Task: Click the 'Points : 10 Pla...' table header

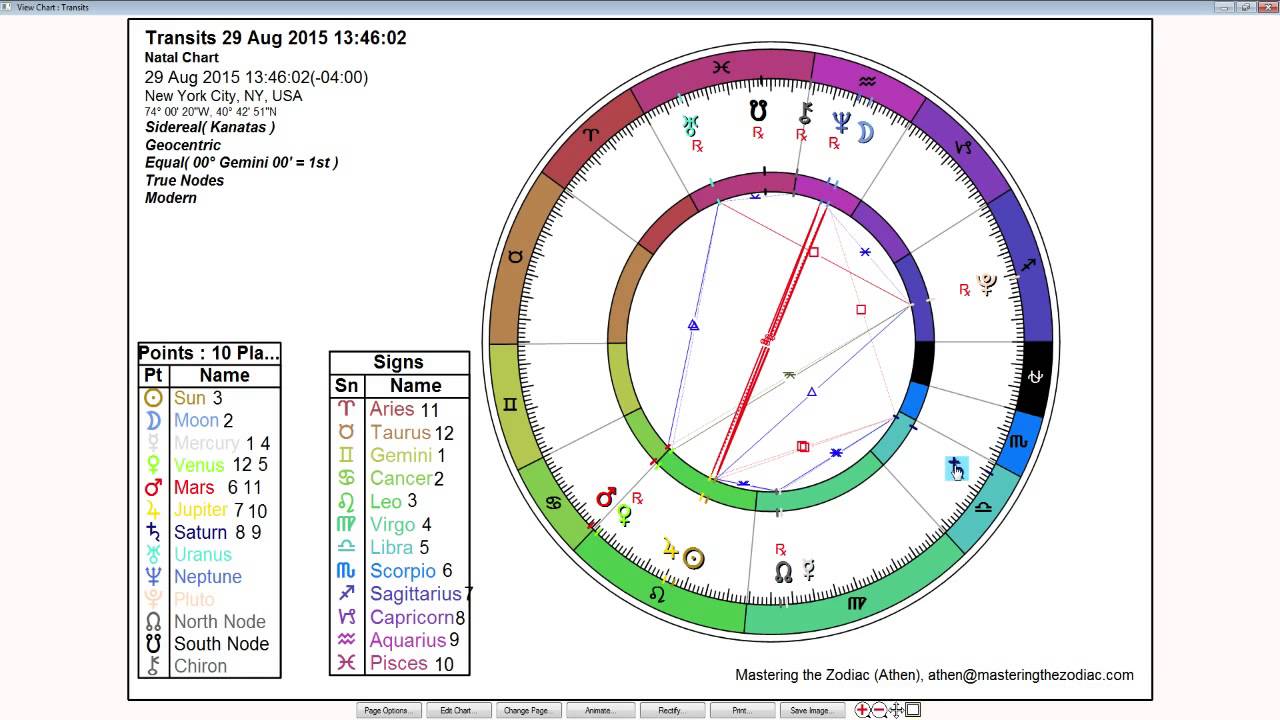Action: (x=209, y=353)
